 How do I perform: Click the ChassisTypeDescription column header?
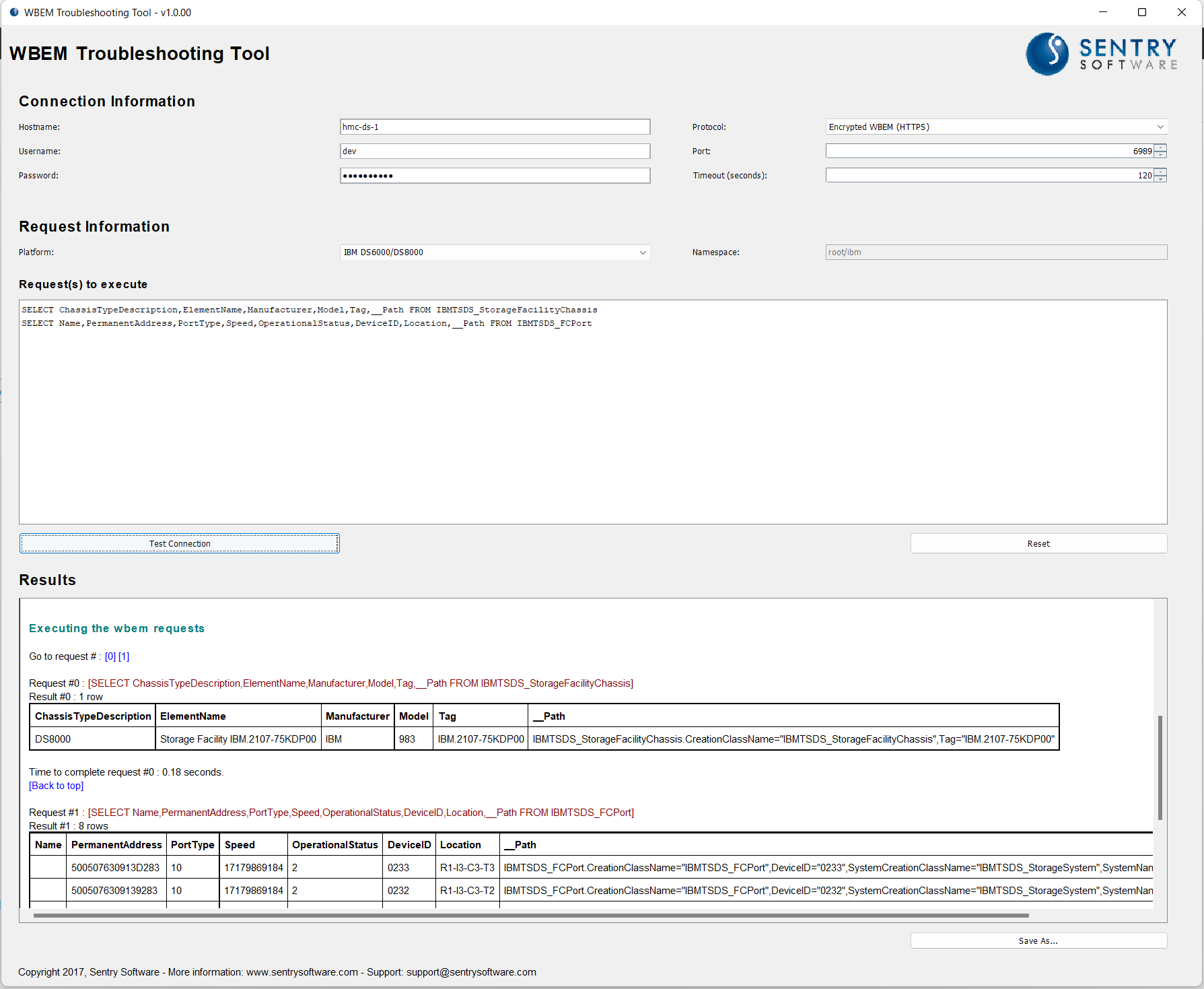pos(93,716)
